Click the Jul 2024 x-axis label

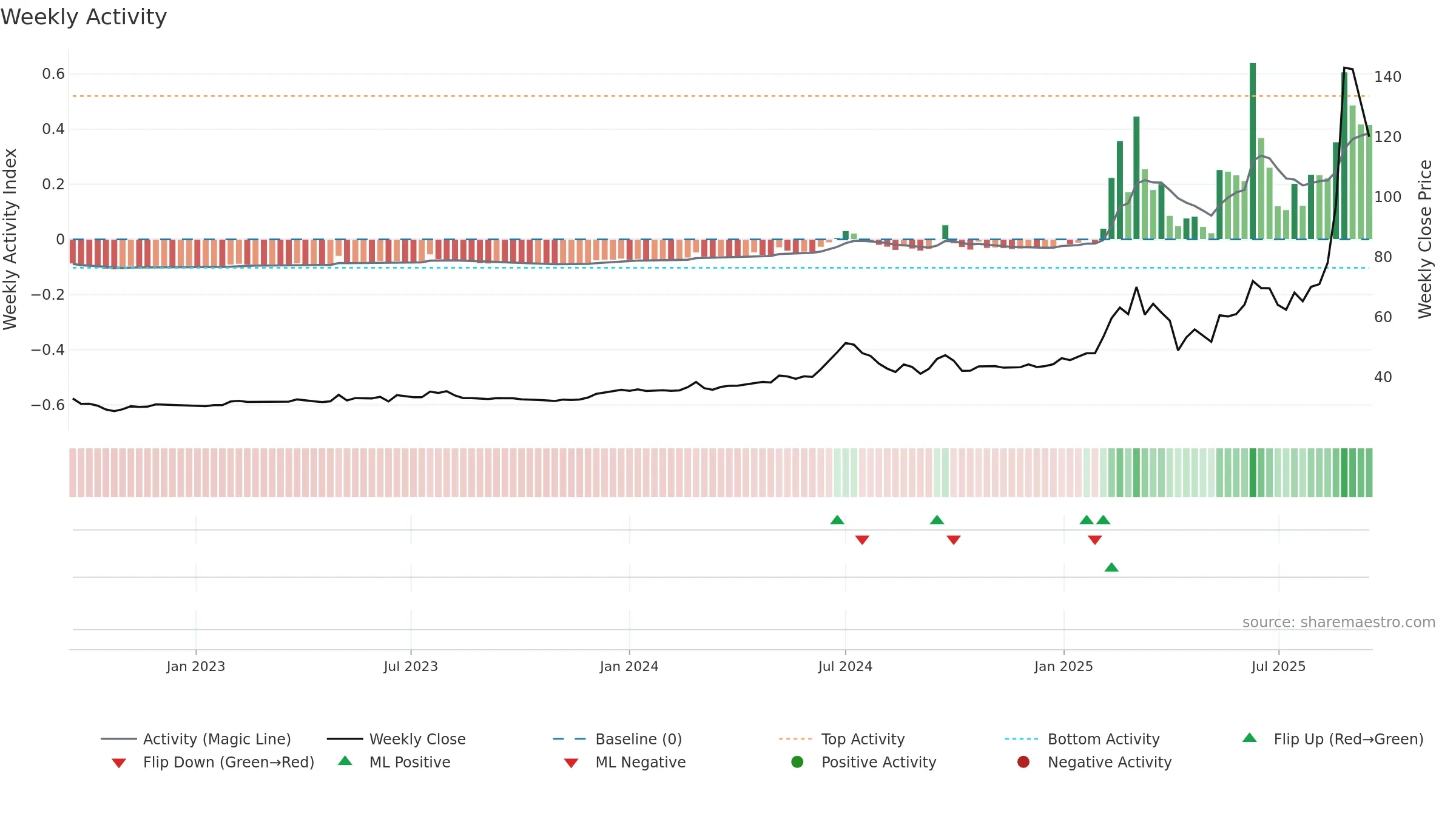[x=845, y=666]
